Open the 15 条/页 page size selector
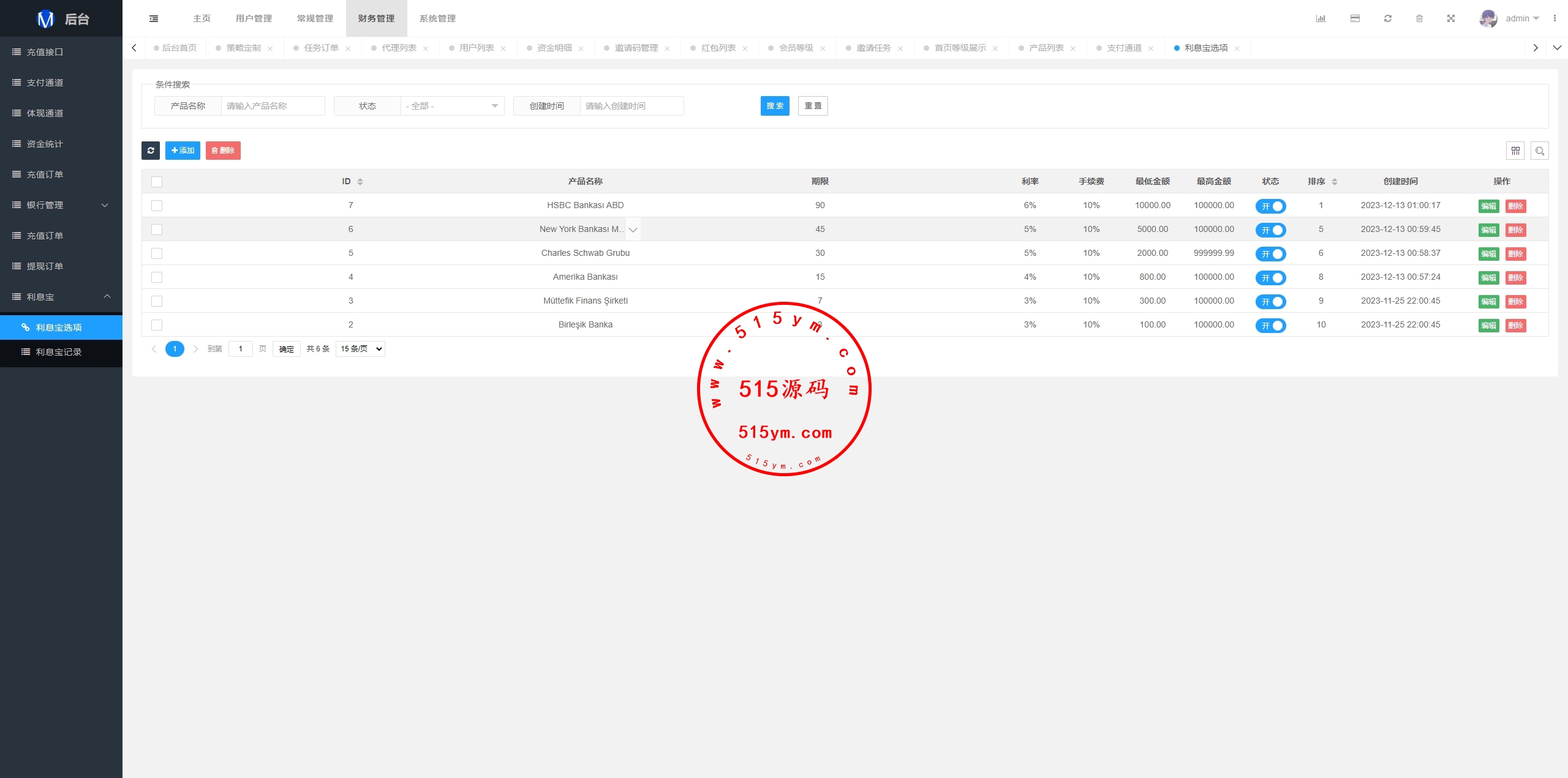1568x778 pixels. (360, 349)
